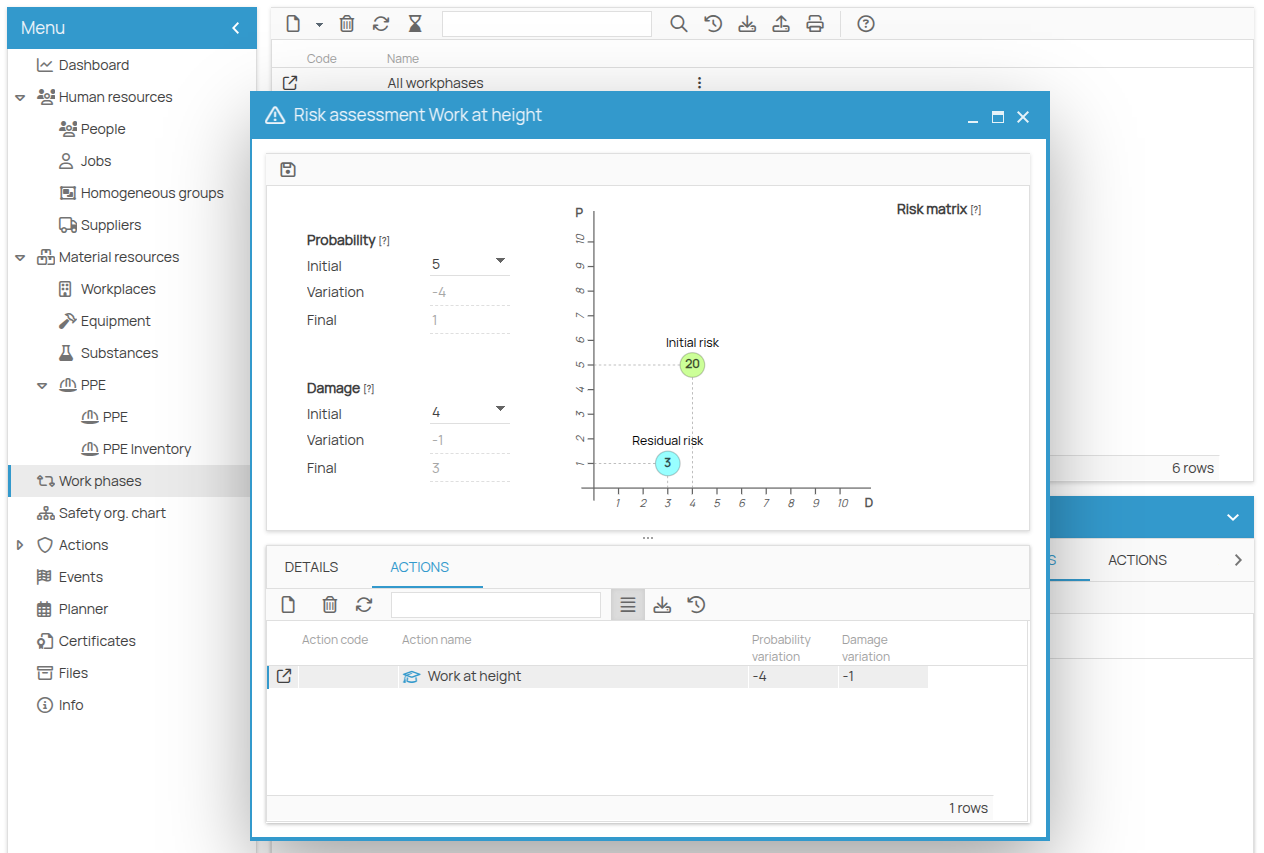1264x853 pixels.
Task: Open the help documentation
Action: pos(865,23)
